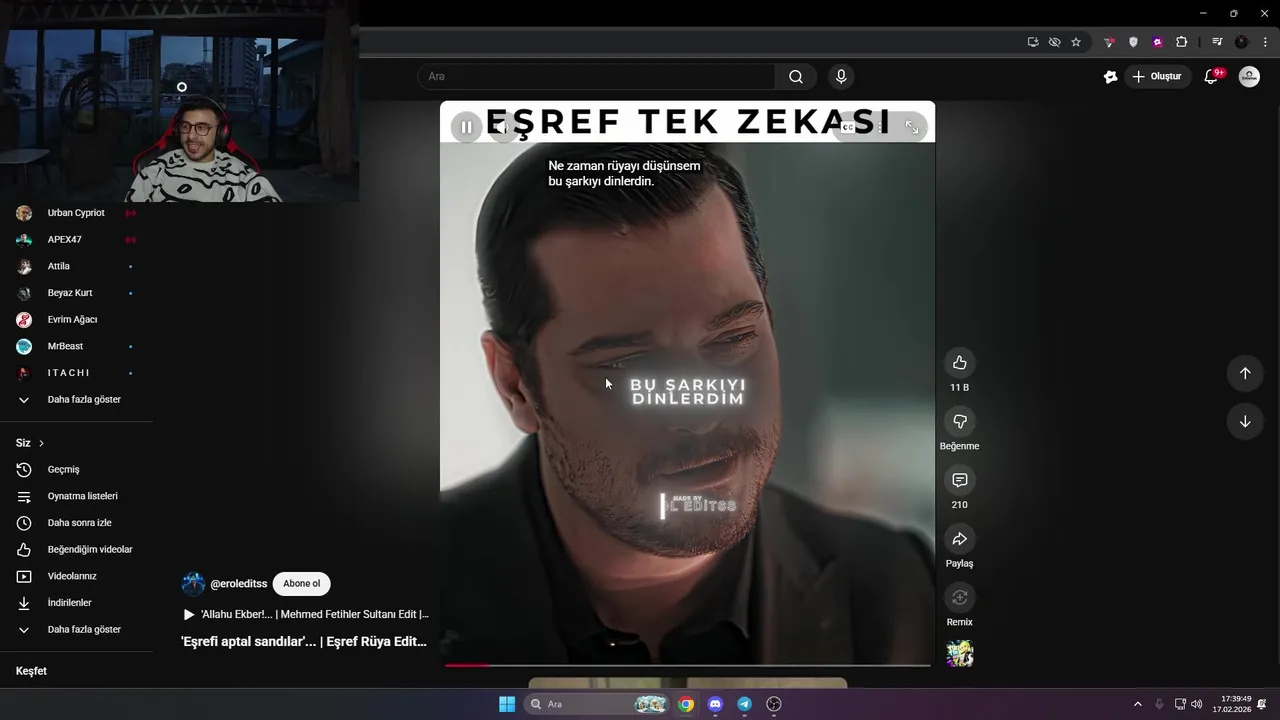Start voice search with microphone
This screenshot has width=1280, height=720.
[x=841, y=77]
